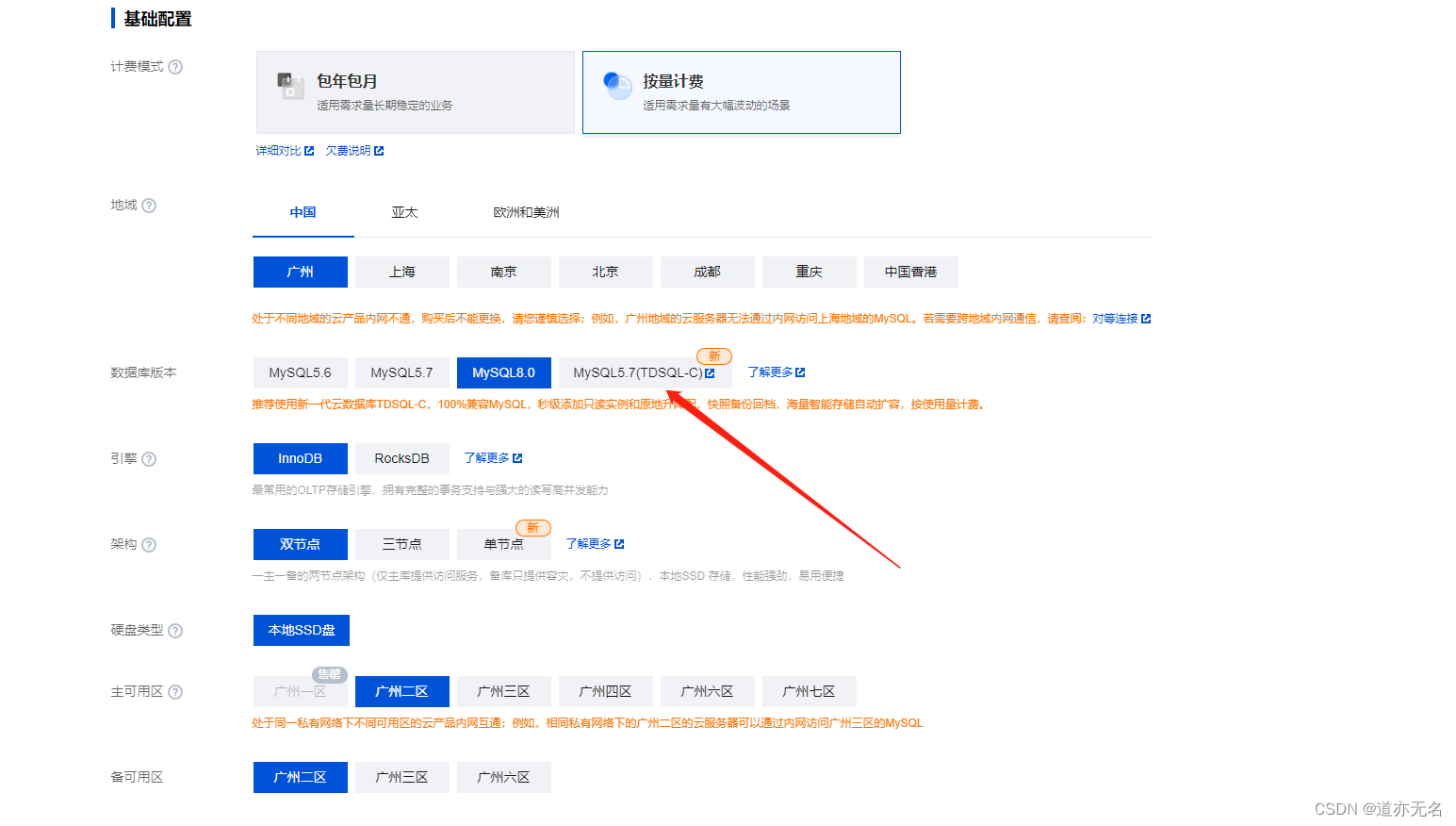Choose 广州 region
This screenshot has width=1456, height=826.
click(x=301, y=272)
